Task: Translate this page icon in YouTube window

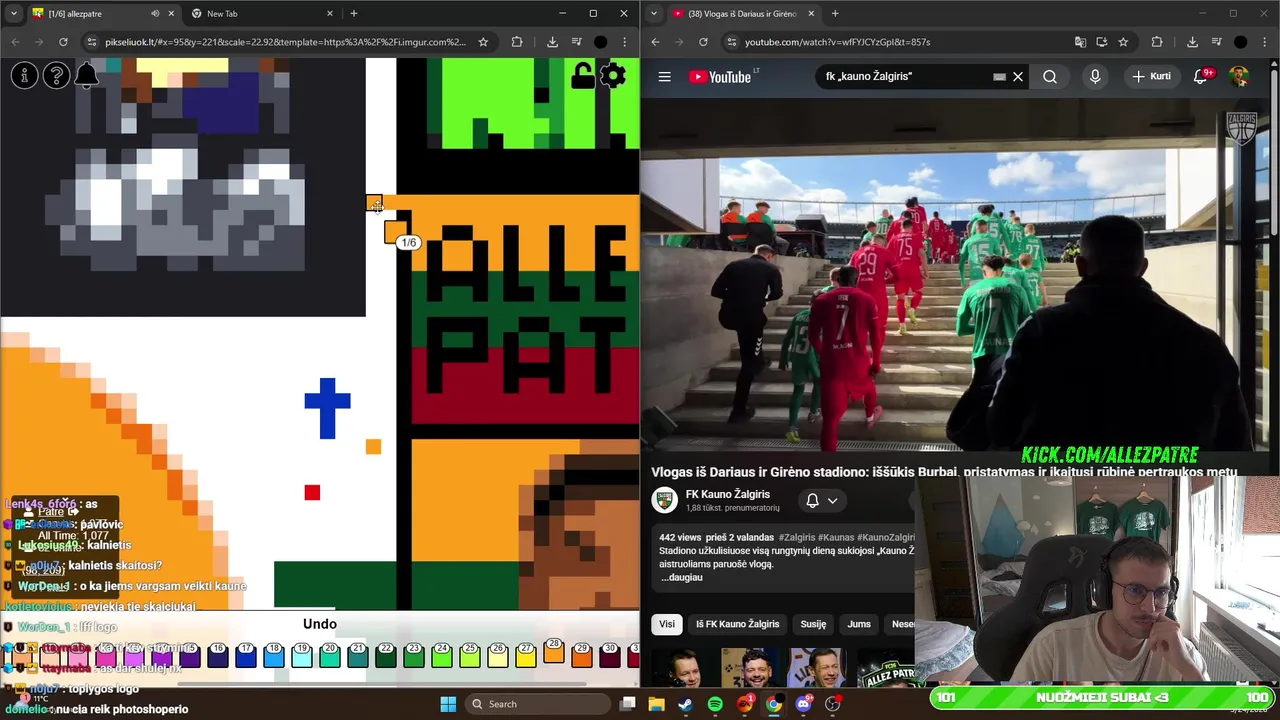Action: point(1080,42)
